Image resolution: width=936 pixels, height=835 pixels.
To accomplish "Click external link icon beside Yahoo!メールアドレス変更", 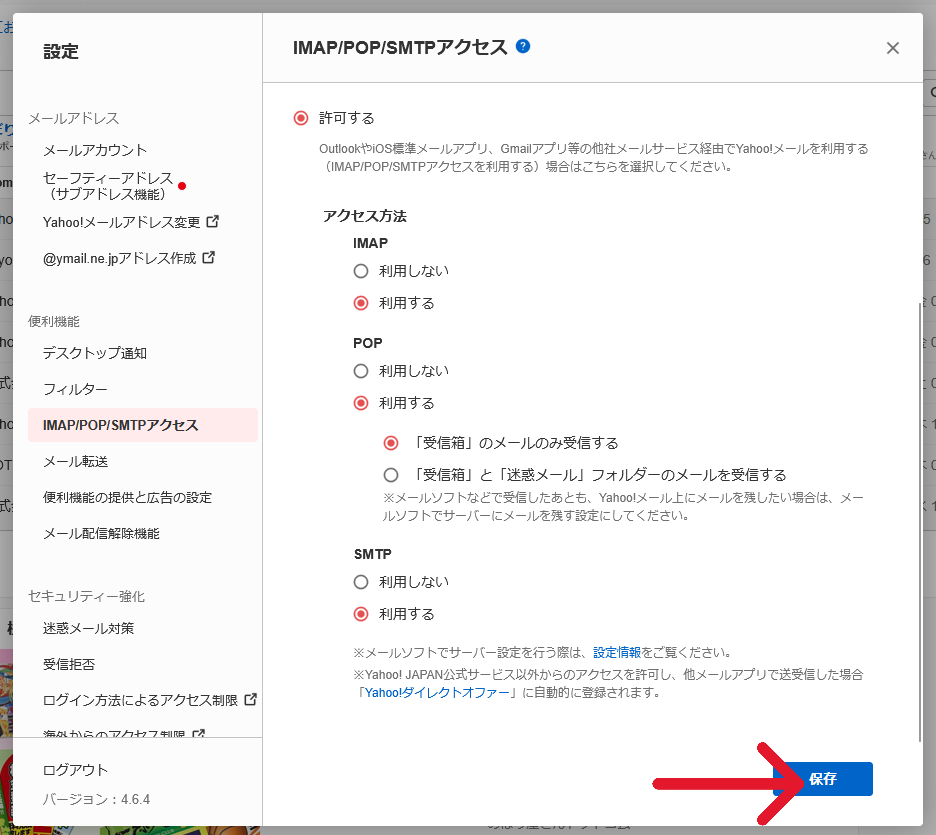I will (212, 221).
